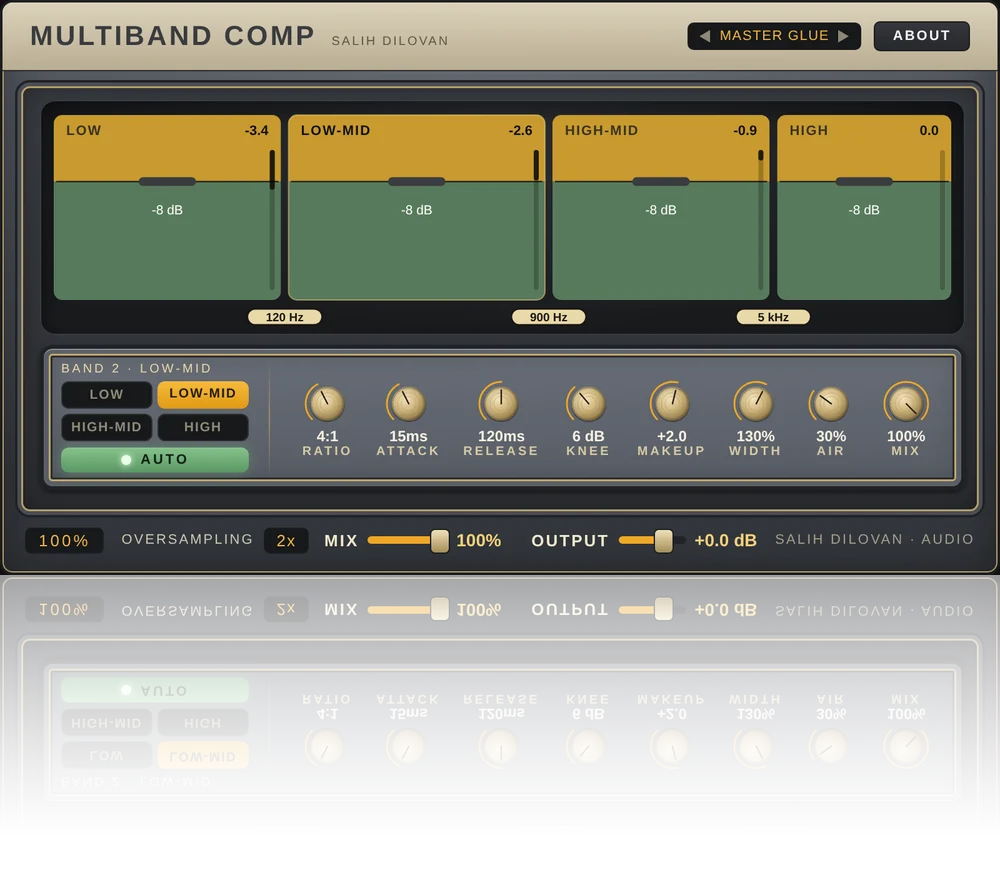Click the +0.0 dB output value

pyautogui.click(x=726, y=541)
